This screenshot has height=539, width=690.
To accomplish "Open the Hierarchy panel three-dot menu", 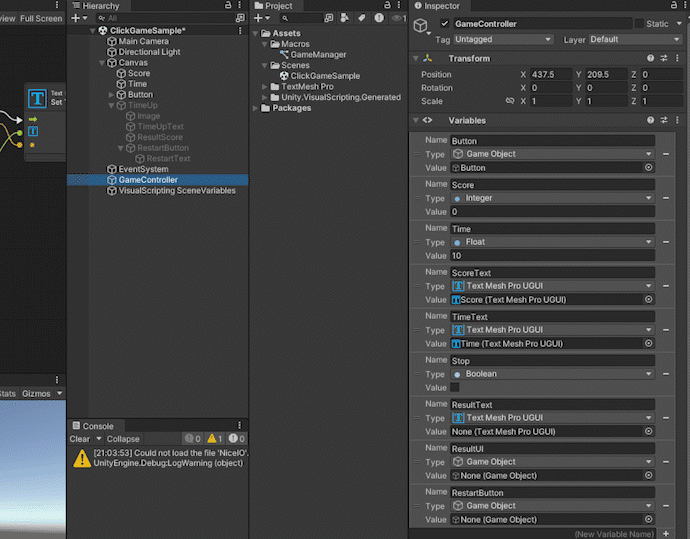I will (x=239, y=5).
